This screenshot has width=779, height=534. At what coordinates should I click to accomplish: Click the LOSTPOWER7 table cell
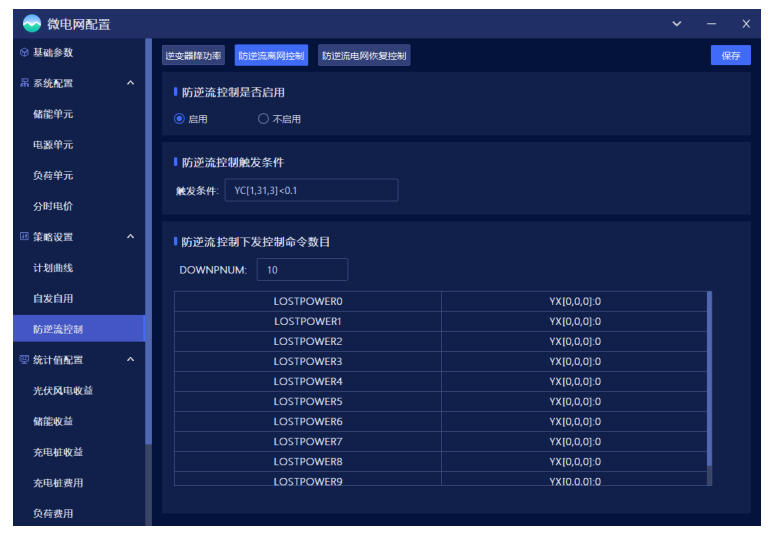click(308, 442)
